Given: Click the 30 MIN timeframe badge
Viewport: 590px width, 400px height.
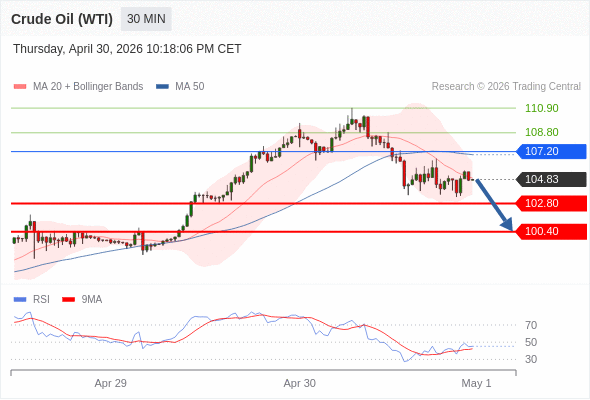Looking at the screenshot, I should (x=146, y=19).
